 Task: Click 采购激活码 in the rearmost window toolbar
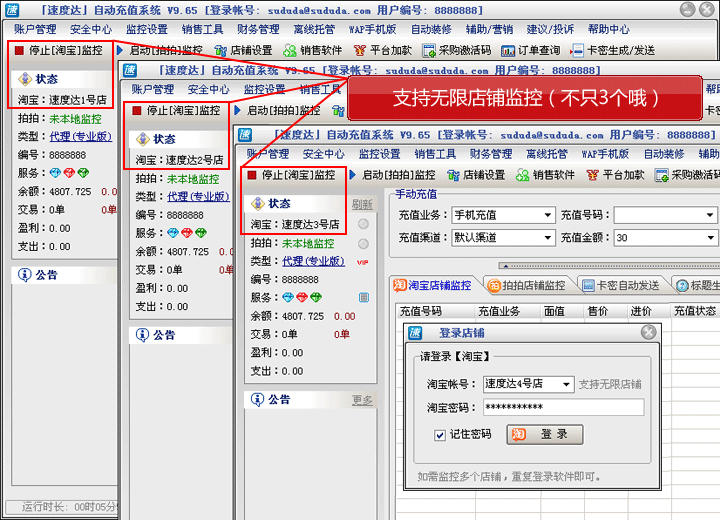click(457, 50)
